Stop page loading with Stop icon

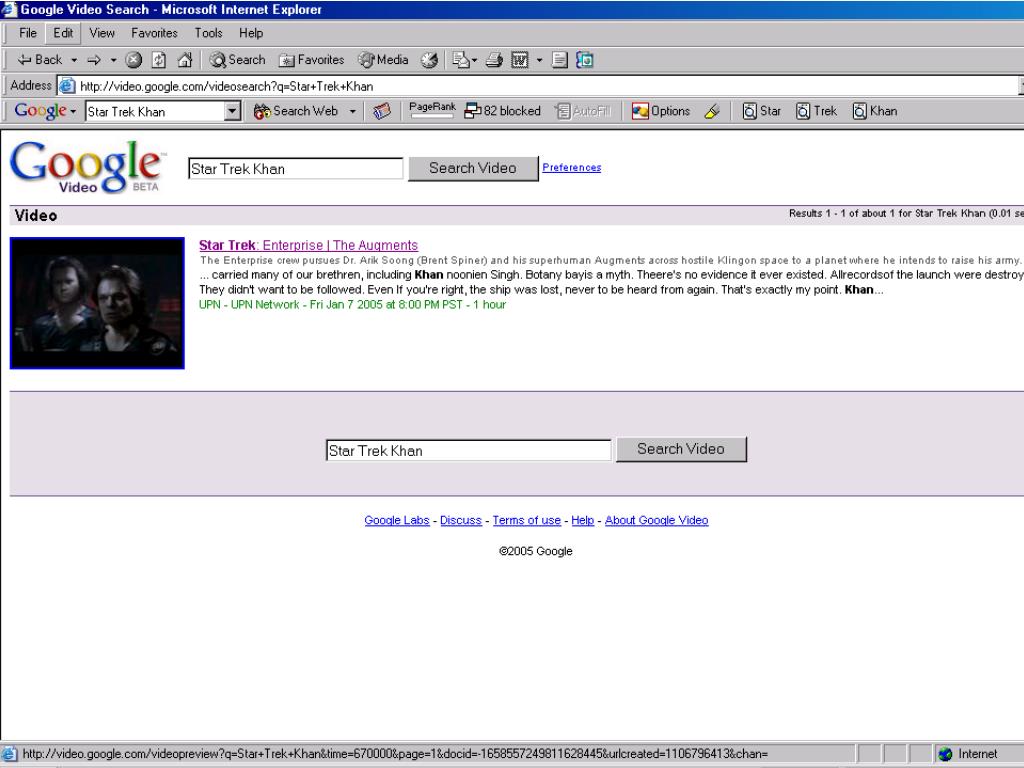tap(133, 60)
